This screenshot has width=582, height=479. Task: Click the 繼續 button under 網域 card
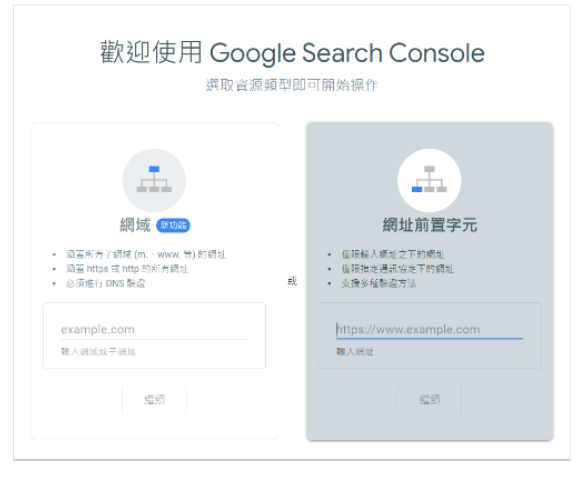154,400
